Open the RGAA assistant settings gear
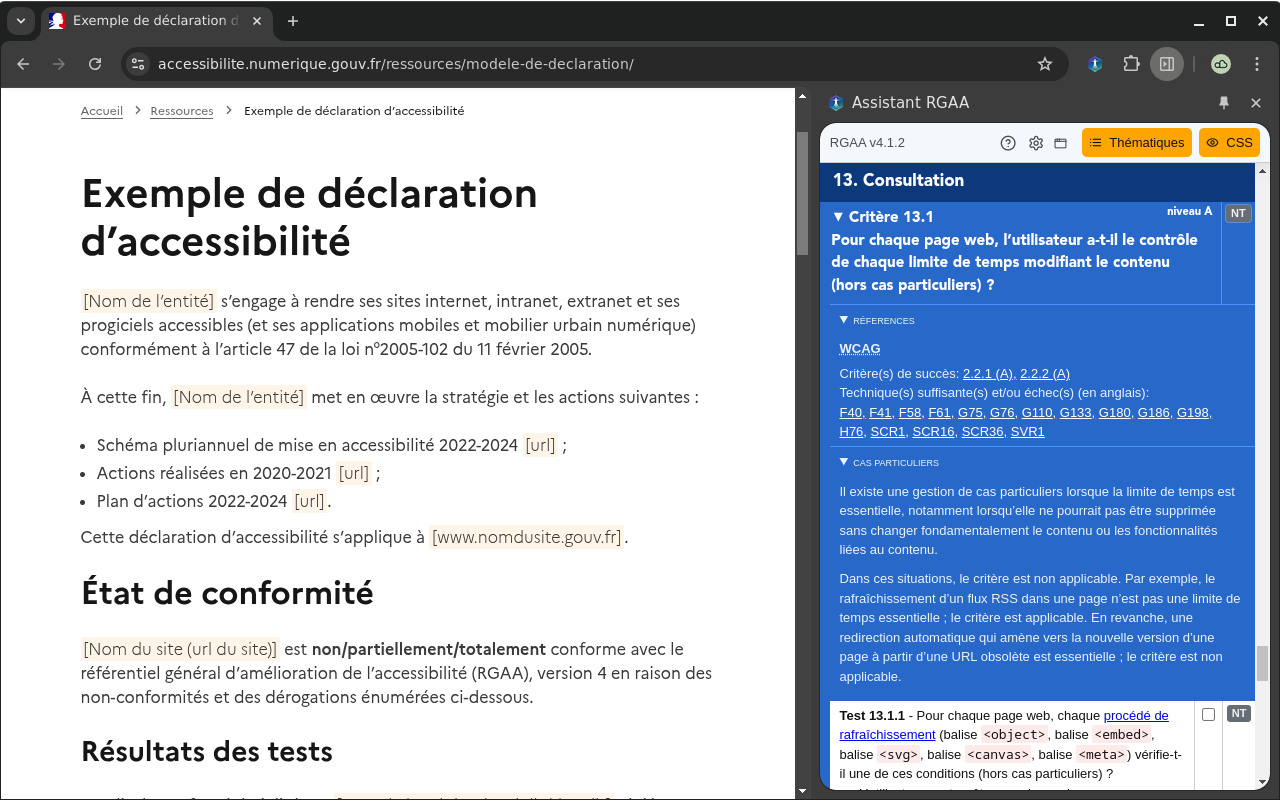The image size is (1280, 800). pyautogui.click(x=1036, y=143)
